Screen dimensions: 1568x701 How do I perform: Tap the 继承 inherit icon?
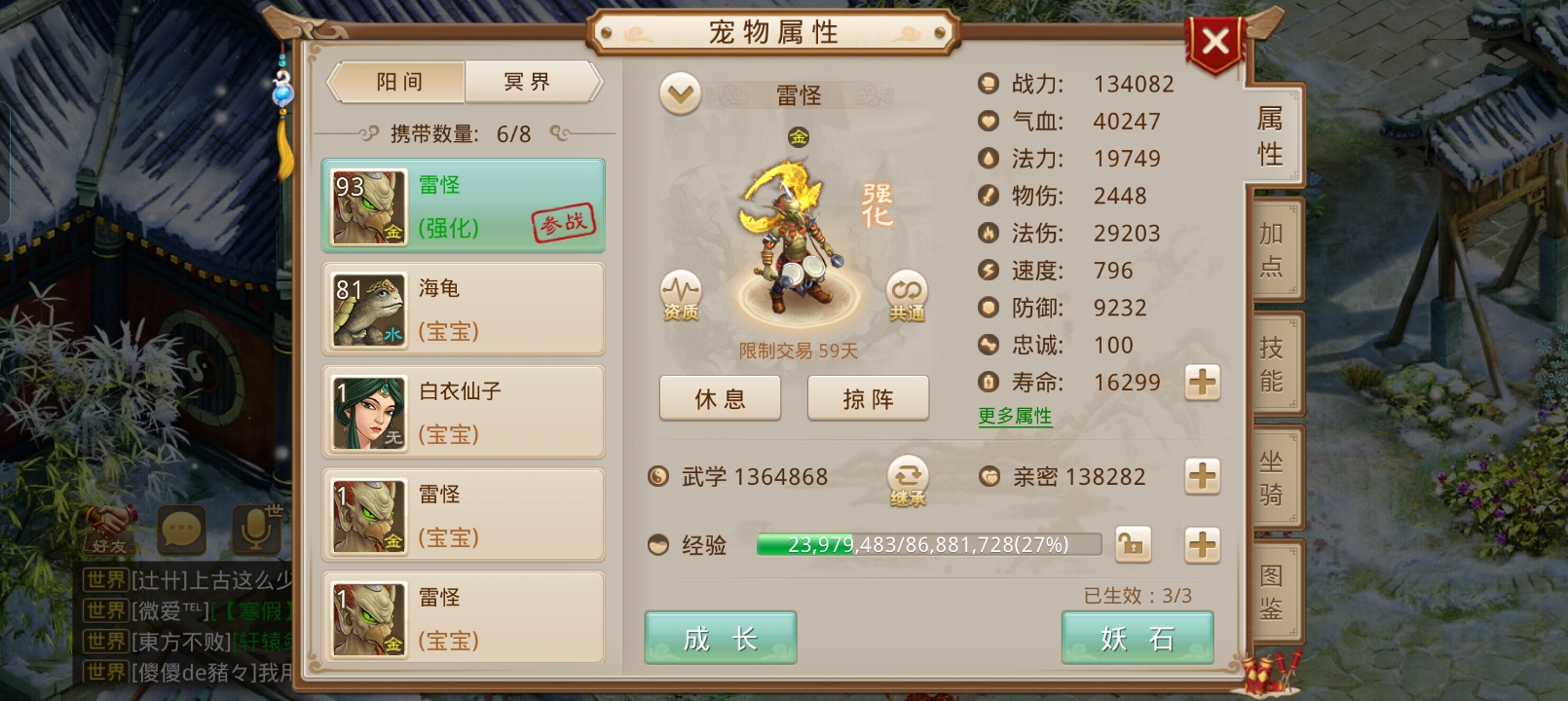click(x=908, y=481)
